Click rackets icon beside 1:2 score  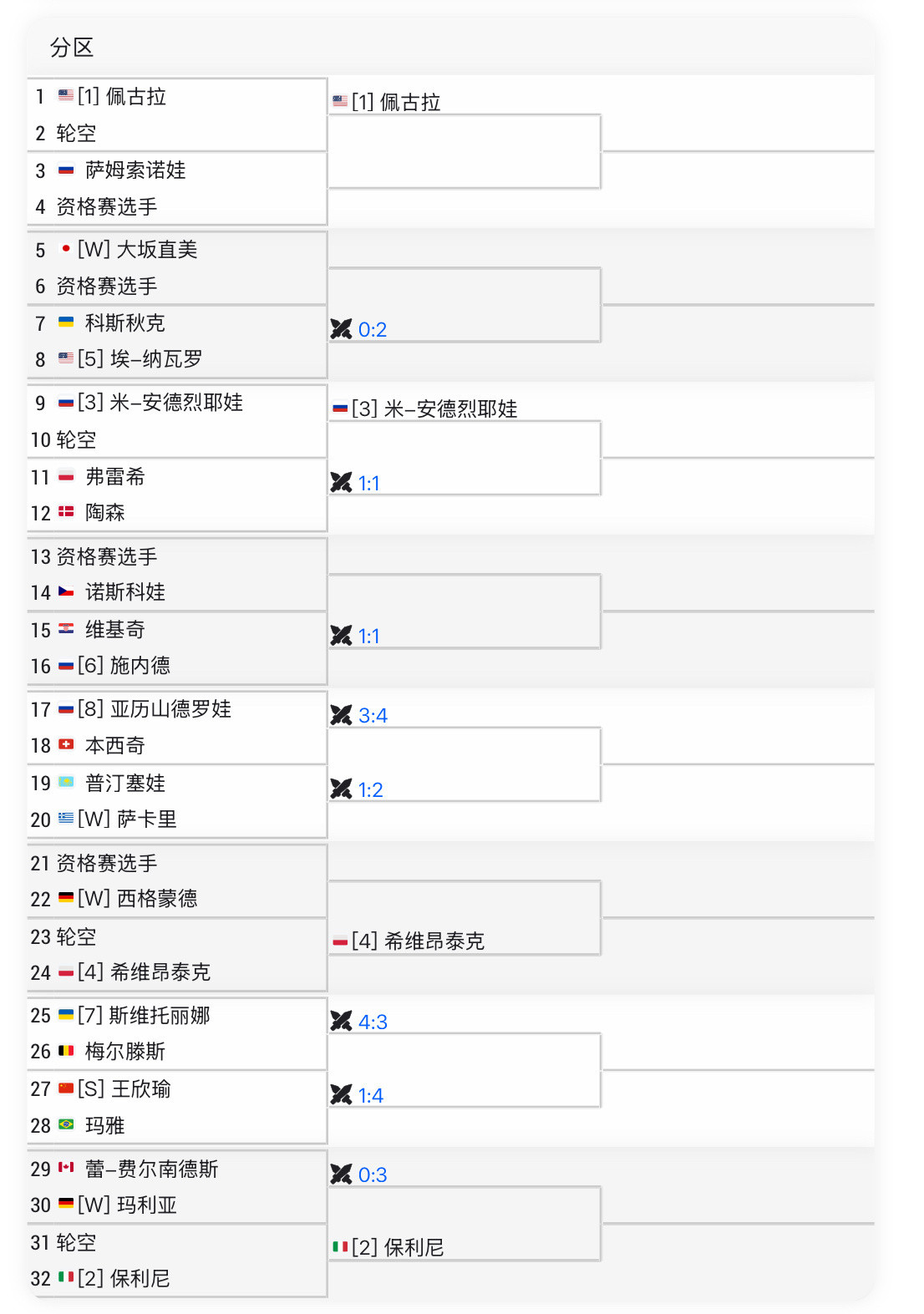click(341, 789)
